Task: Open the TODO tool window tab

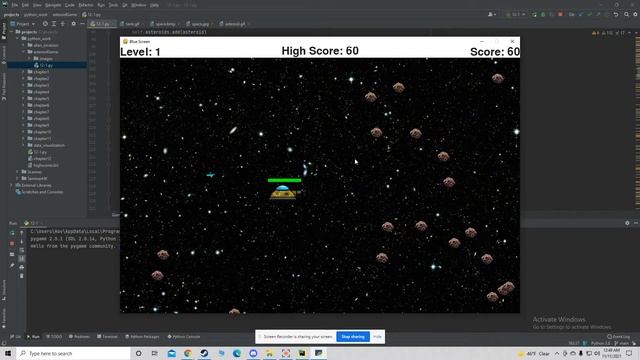Action: point(54,337)
